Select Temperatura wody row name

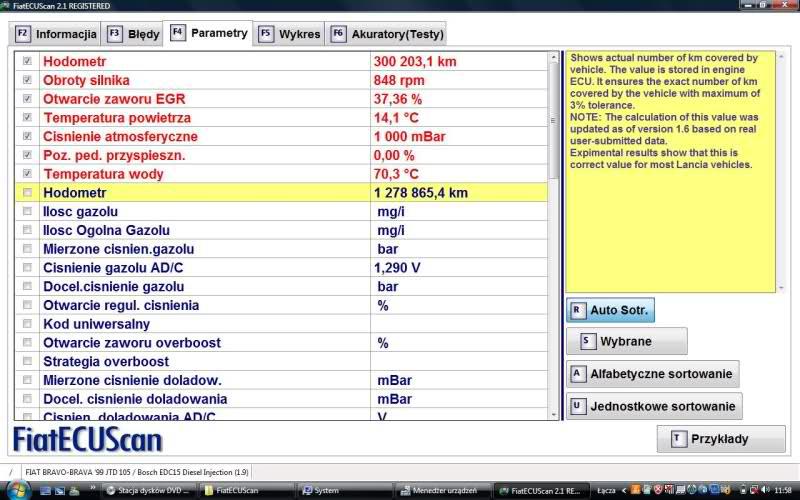coord(103,174)
